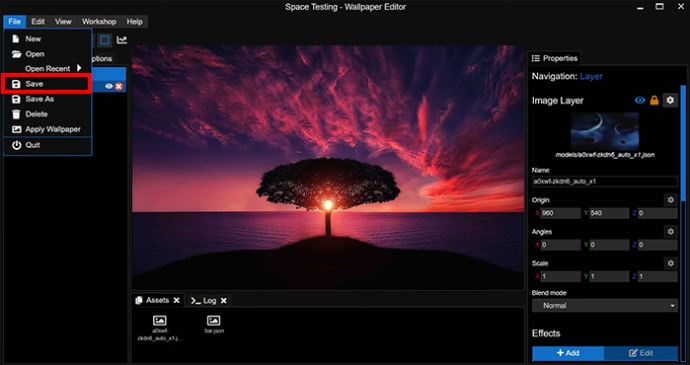Toggle Image Layer visibility eye in Properties
The height and width of the screenshot is (365, 690).
click(640, 100)
